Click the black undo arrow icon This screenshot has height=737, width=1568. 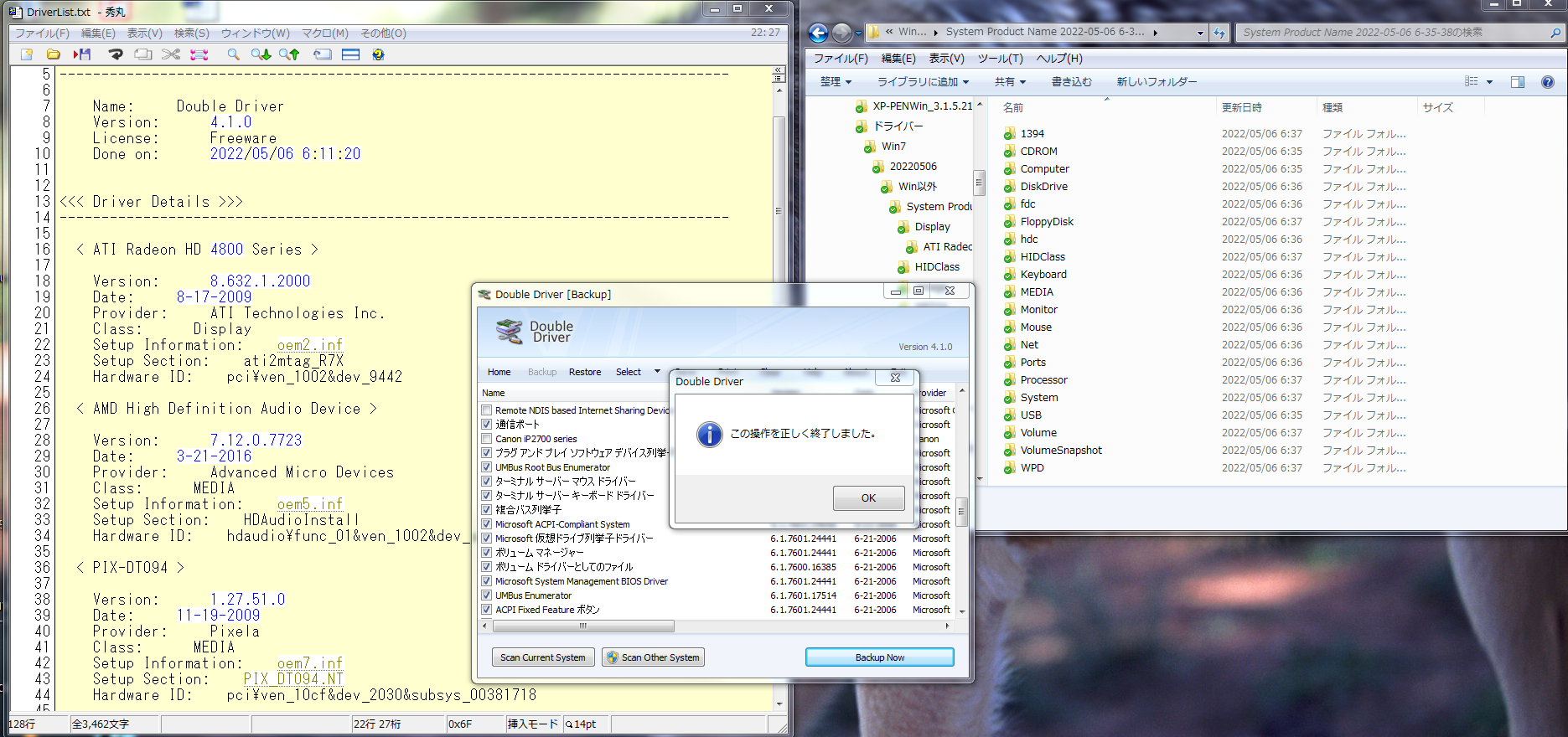[116, 54]
